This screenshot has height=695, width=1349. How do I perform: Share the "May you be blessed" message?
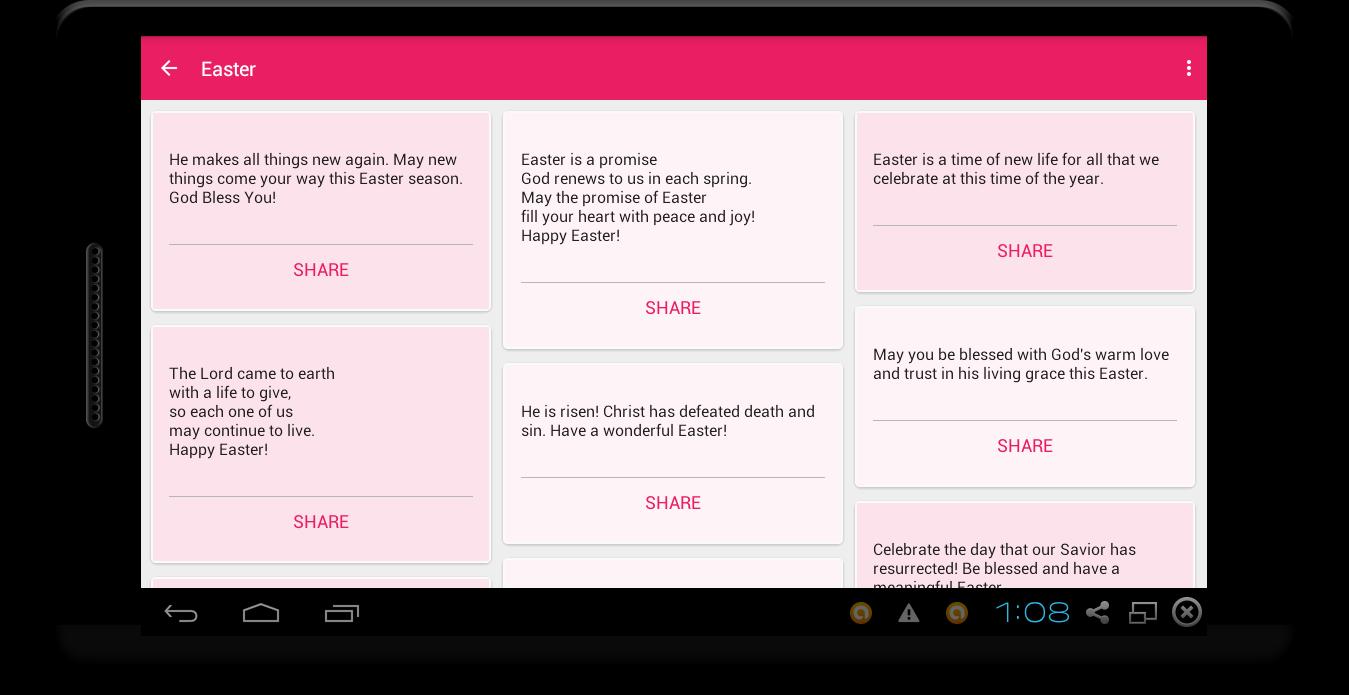1024,446
